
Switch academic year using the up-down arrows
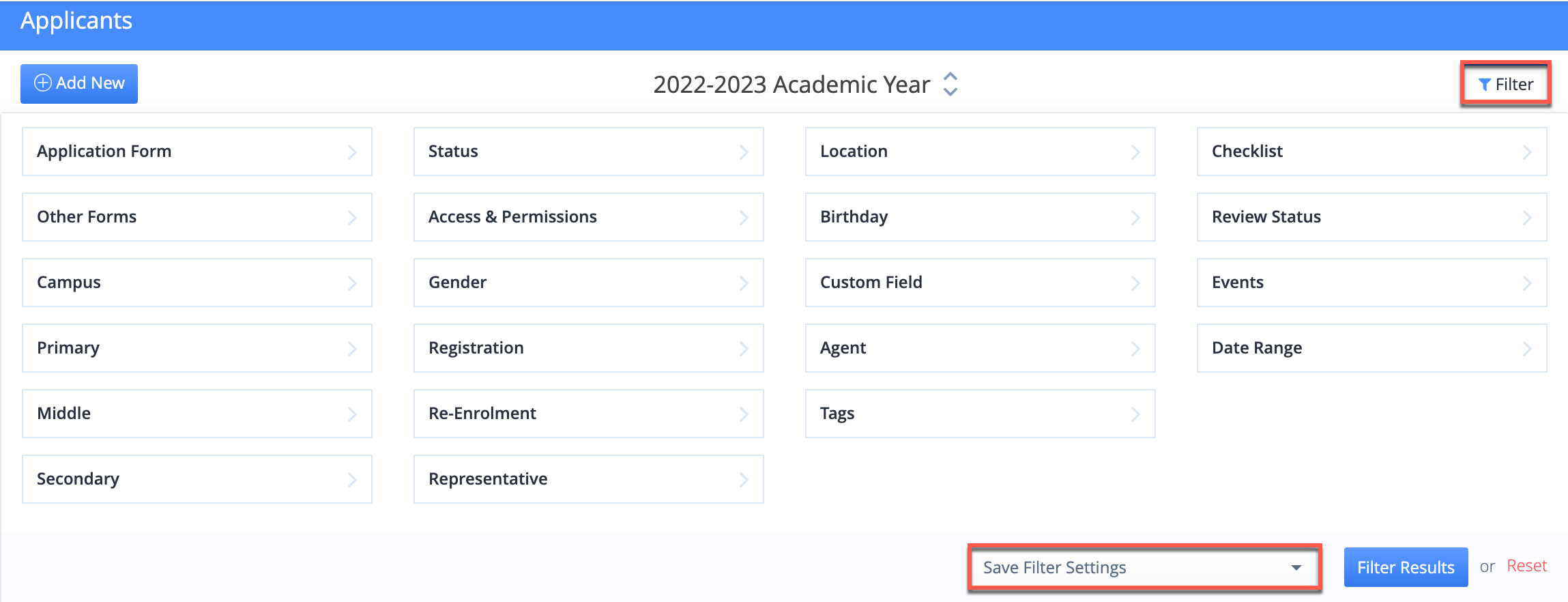(950, 85)
